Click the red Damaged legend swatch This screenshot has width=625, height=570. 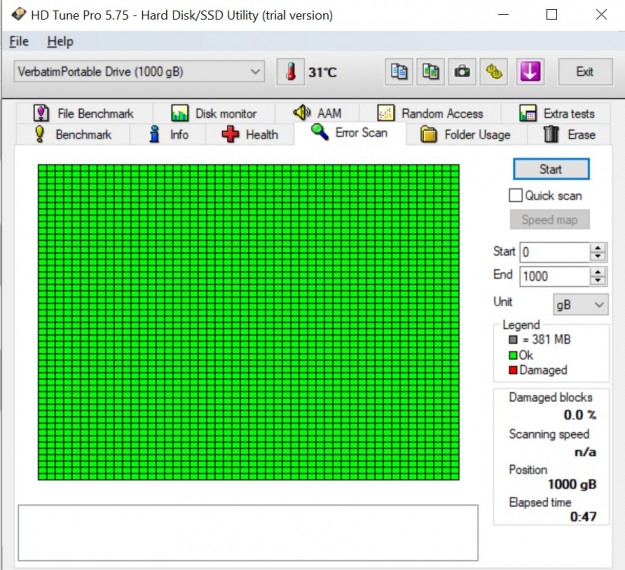tap(513, 371)
